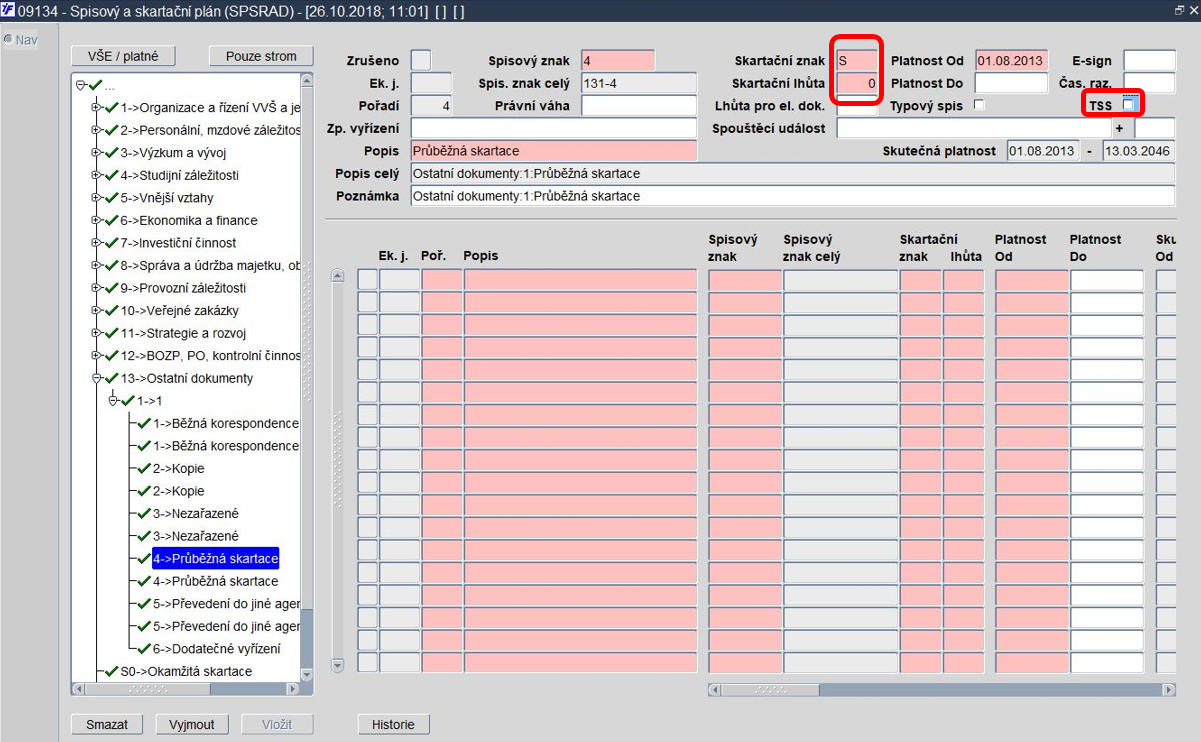
Task: Click the Pouze strom button
Action: [261, 56]
